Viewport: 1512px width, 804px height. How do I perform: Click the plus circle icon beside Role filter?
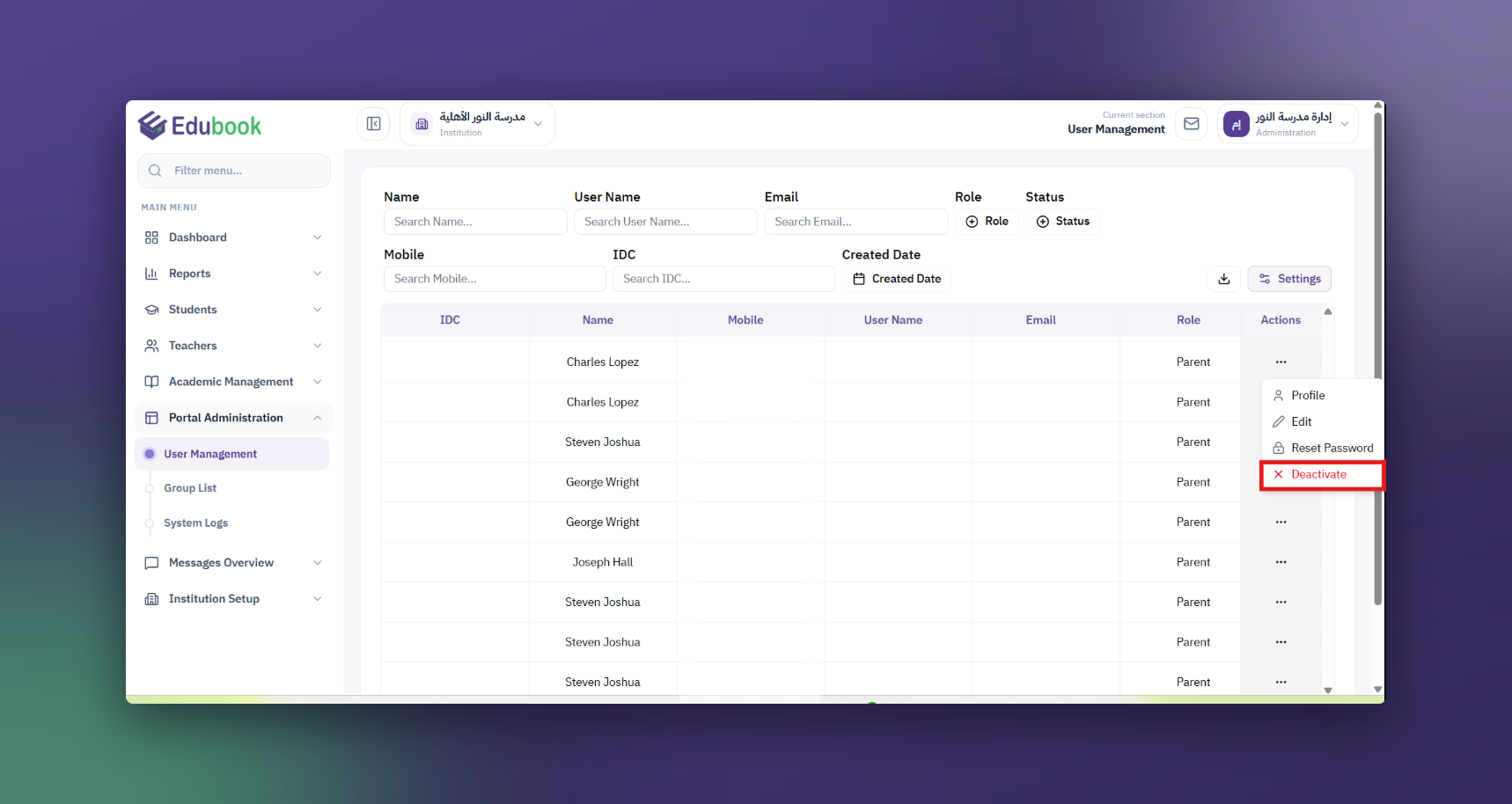(972, 222)
